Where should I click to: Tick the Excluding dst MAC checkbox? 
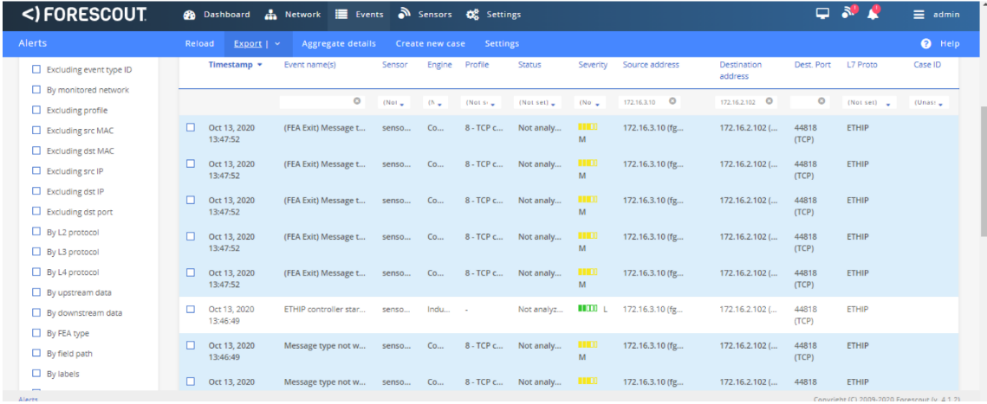(x=36, y=151)
